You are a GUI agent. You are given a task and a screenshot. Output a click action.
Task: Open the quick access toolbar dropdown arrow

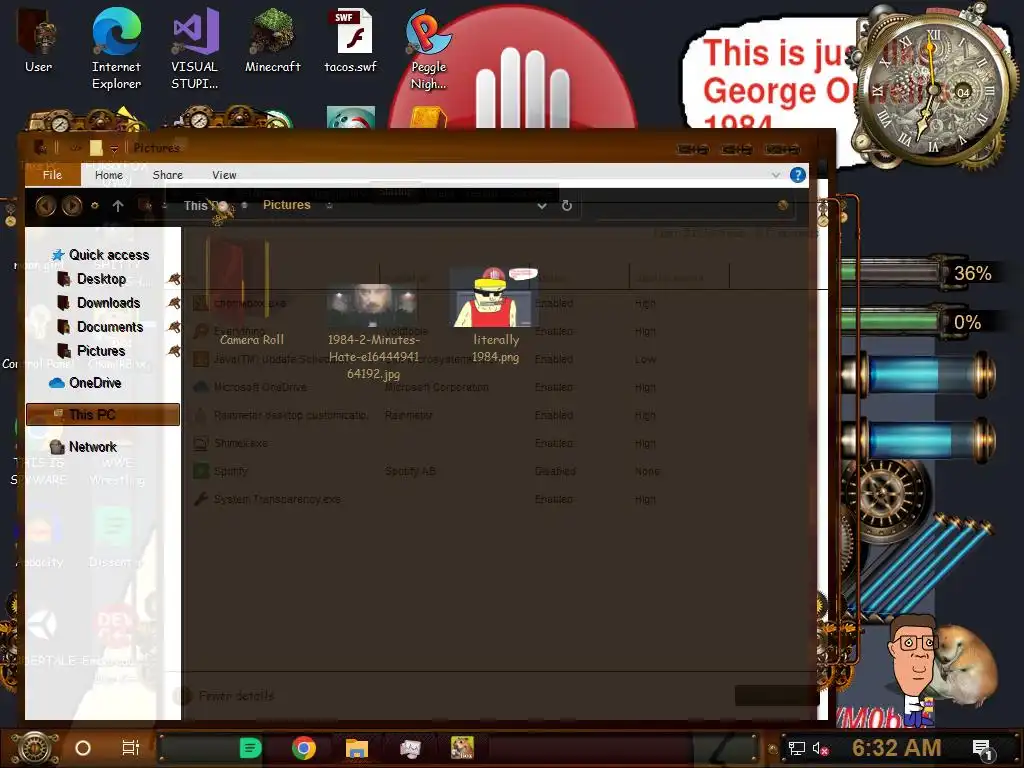pyautogui.click(x=114, y=148)
